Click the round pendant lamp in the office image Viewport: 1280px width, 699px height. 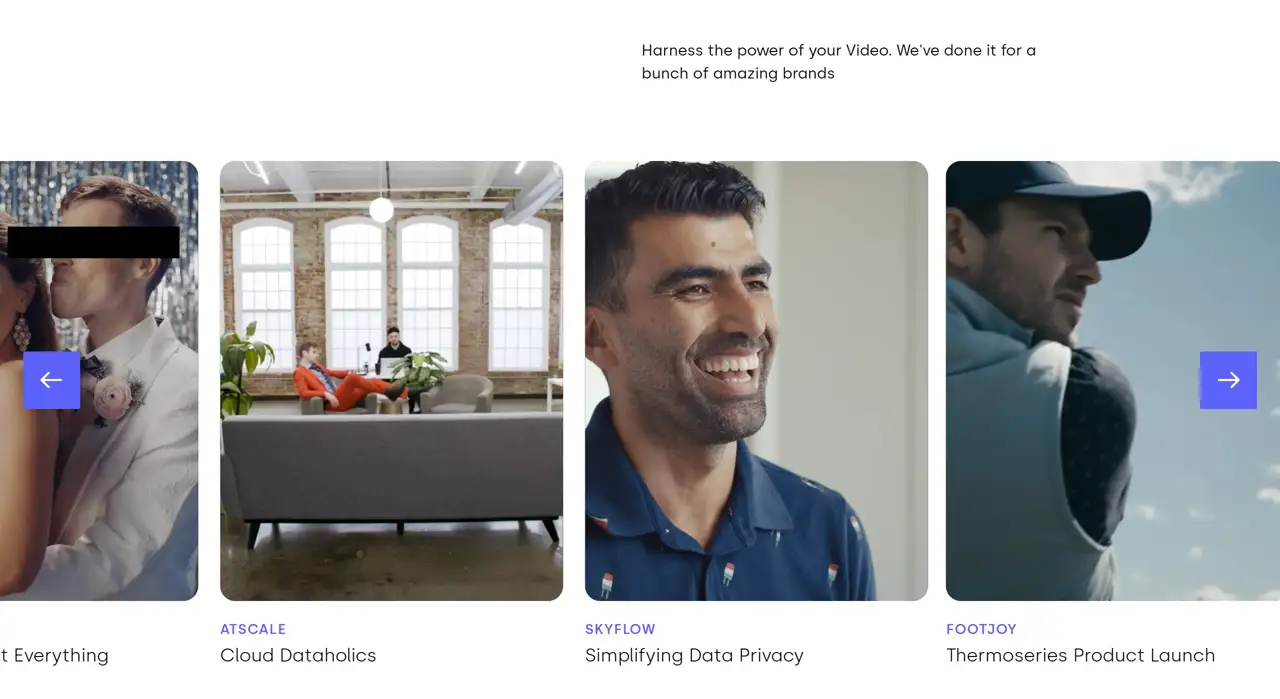[x=381, y=210]
